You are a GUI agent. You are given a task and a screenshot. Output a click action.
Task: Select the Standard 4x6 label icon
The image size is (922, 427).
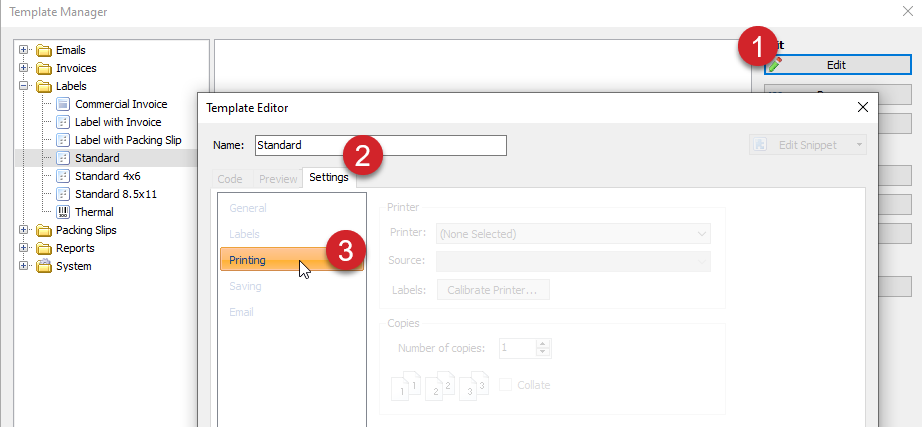[63, 176]
